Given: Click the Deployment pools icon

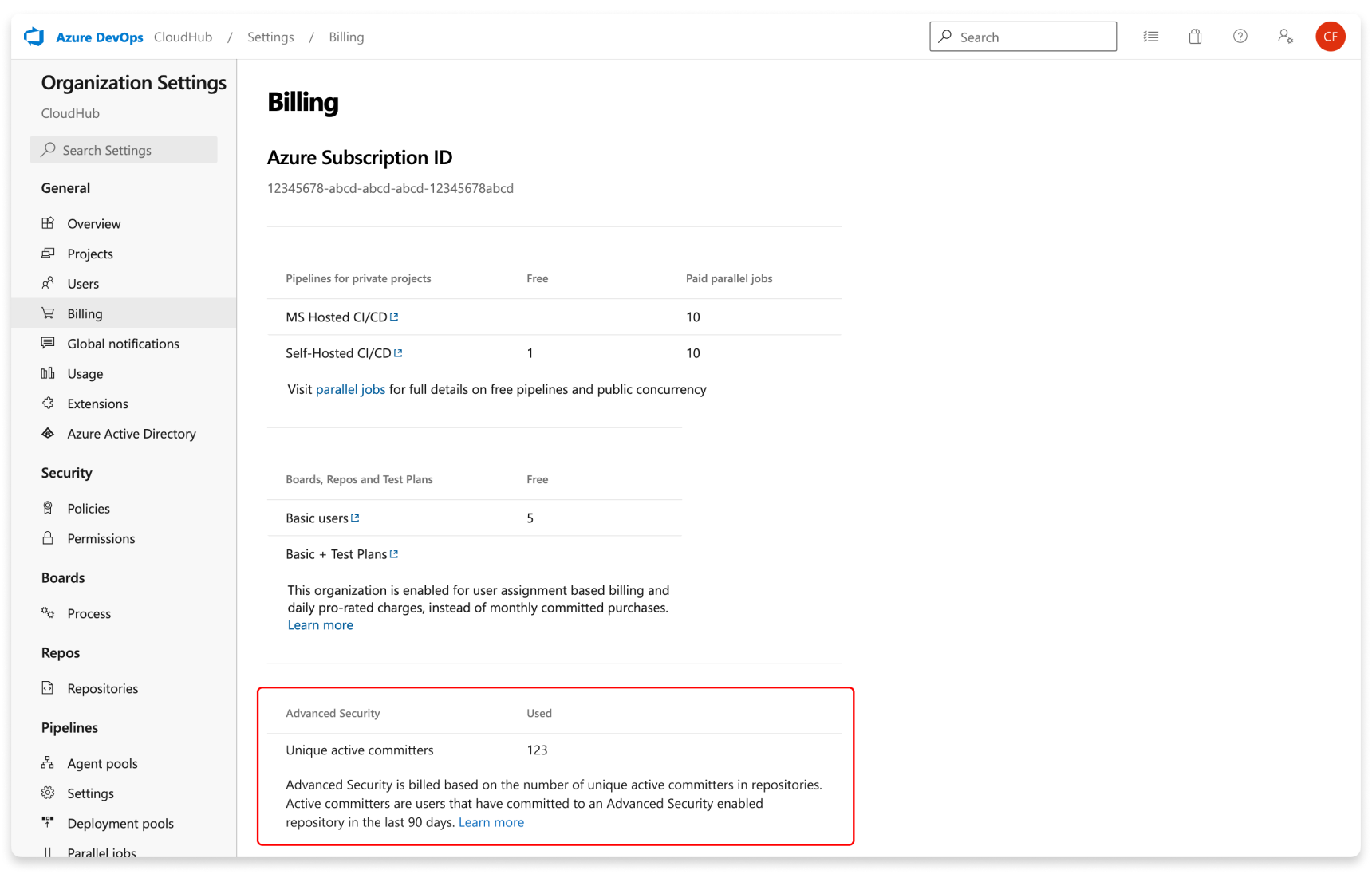Looking at the screenshot, I should [49, 823].
